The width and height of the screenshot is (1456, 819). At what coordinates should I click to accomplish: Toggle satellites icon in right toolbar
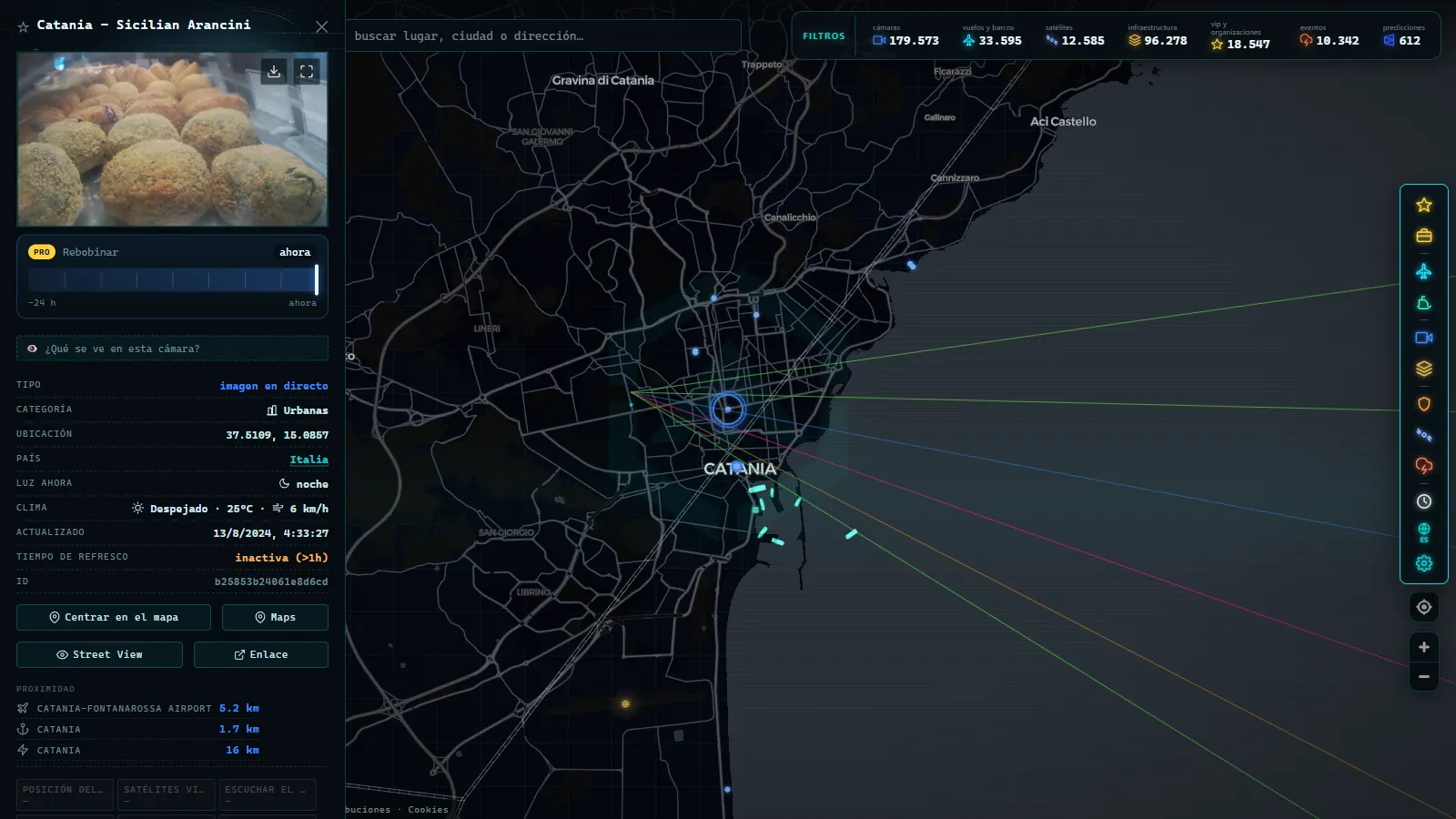1424,435
